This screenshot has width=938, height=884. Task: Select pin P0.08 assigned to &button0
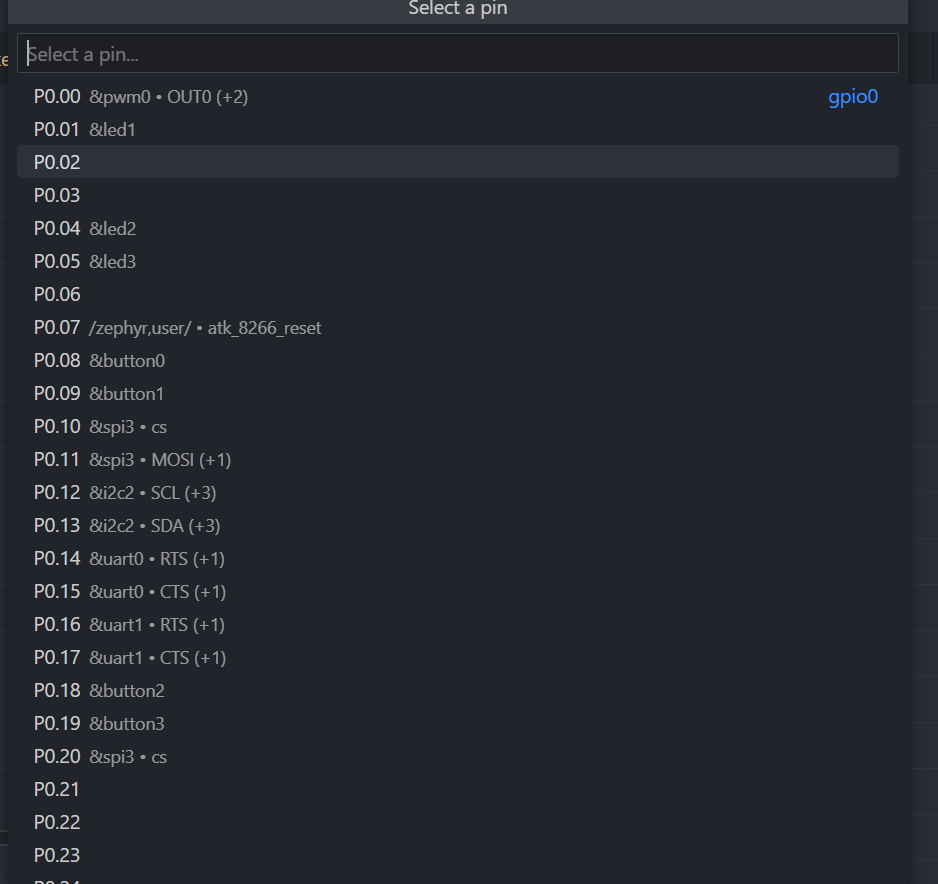[99, 361]
